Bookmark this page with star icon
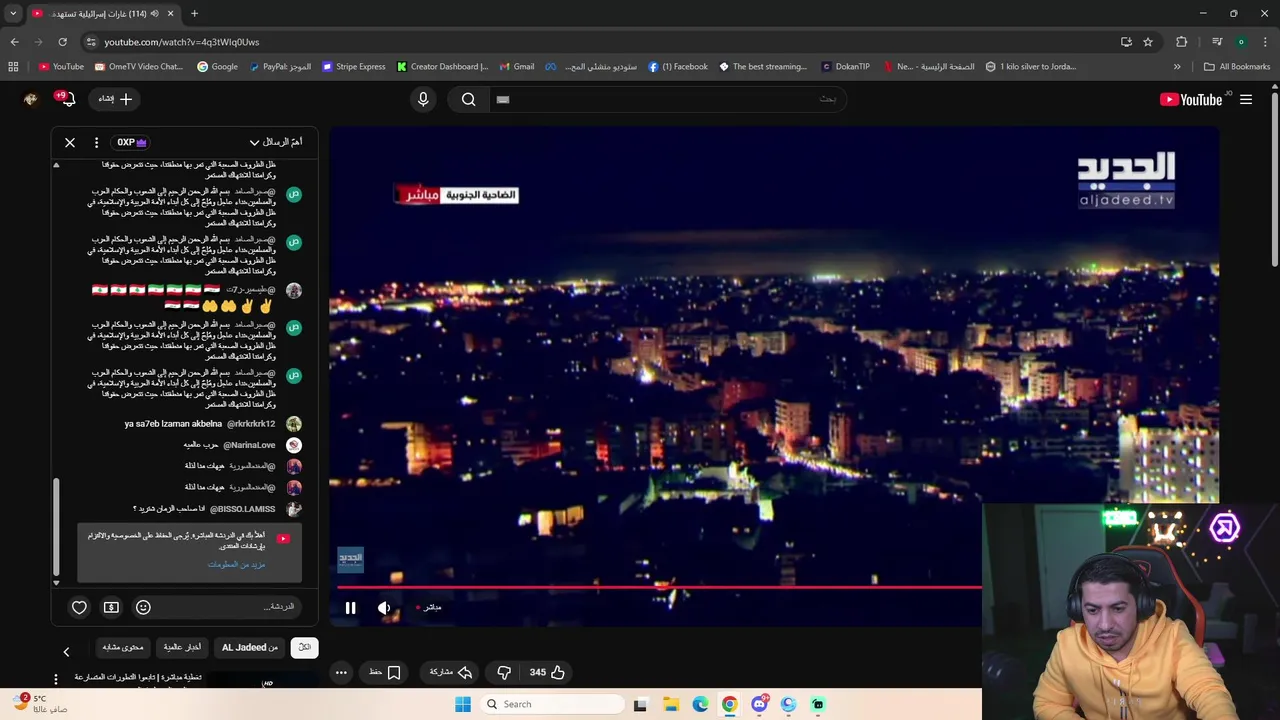The width and height of the screenshot is (1280, 720). (1148, 42)
